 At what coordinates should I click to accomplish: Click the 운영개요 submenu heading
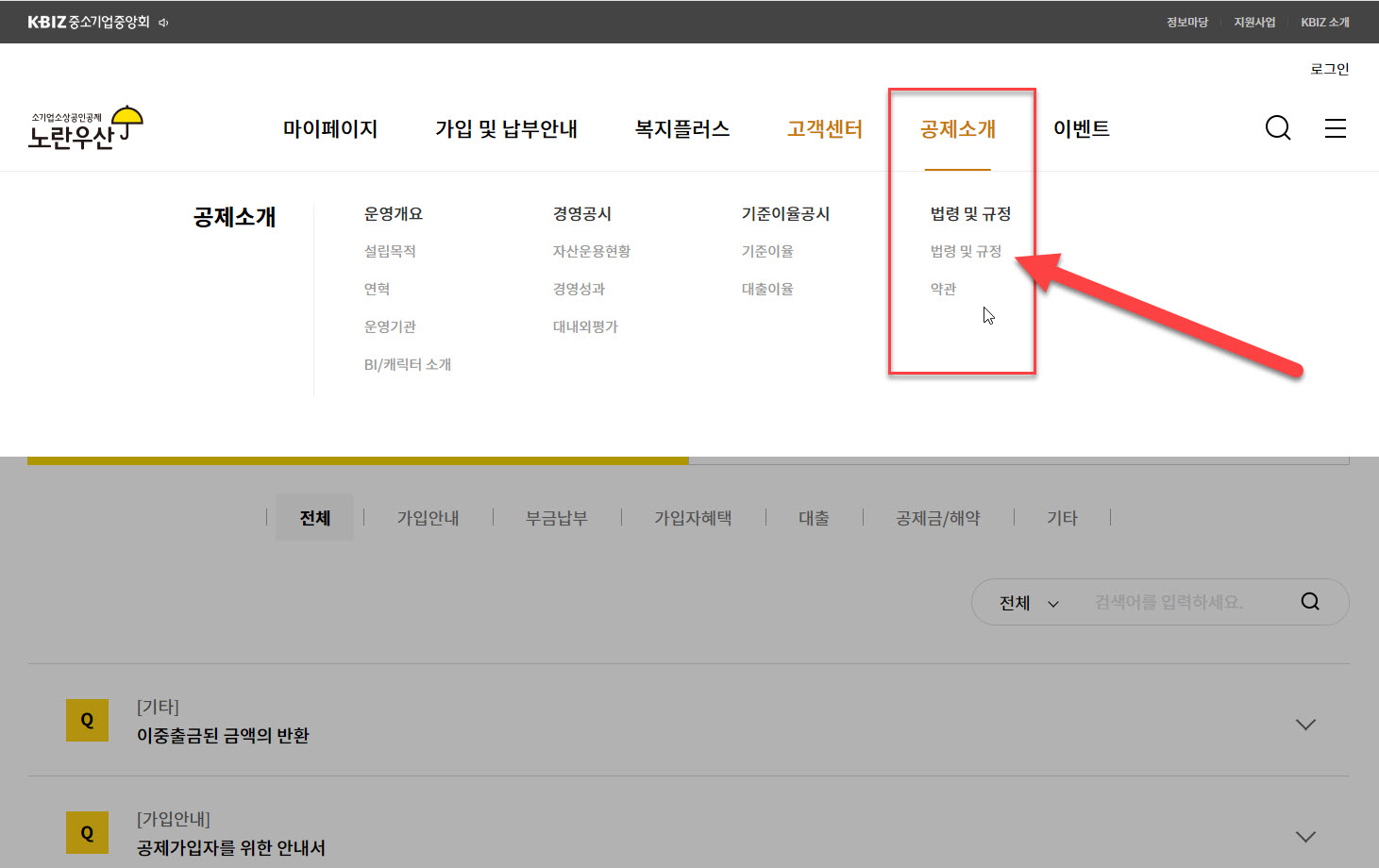[x=394, y=214]
